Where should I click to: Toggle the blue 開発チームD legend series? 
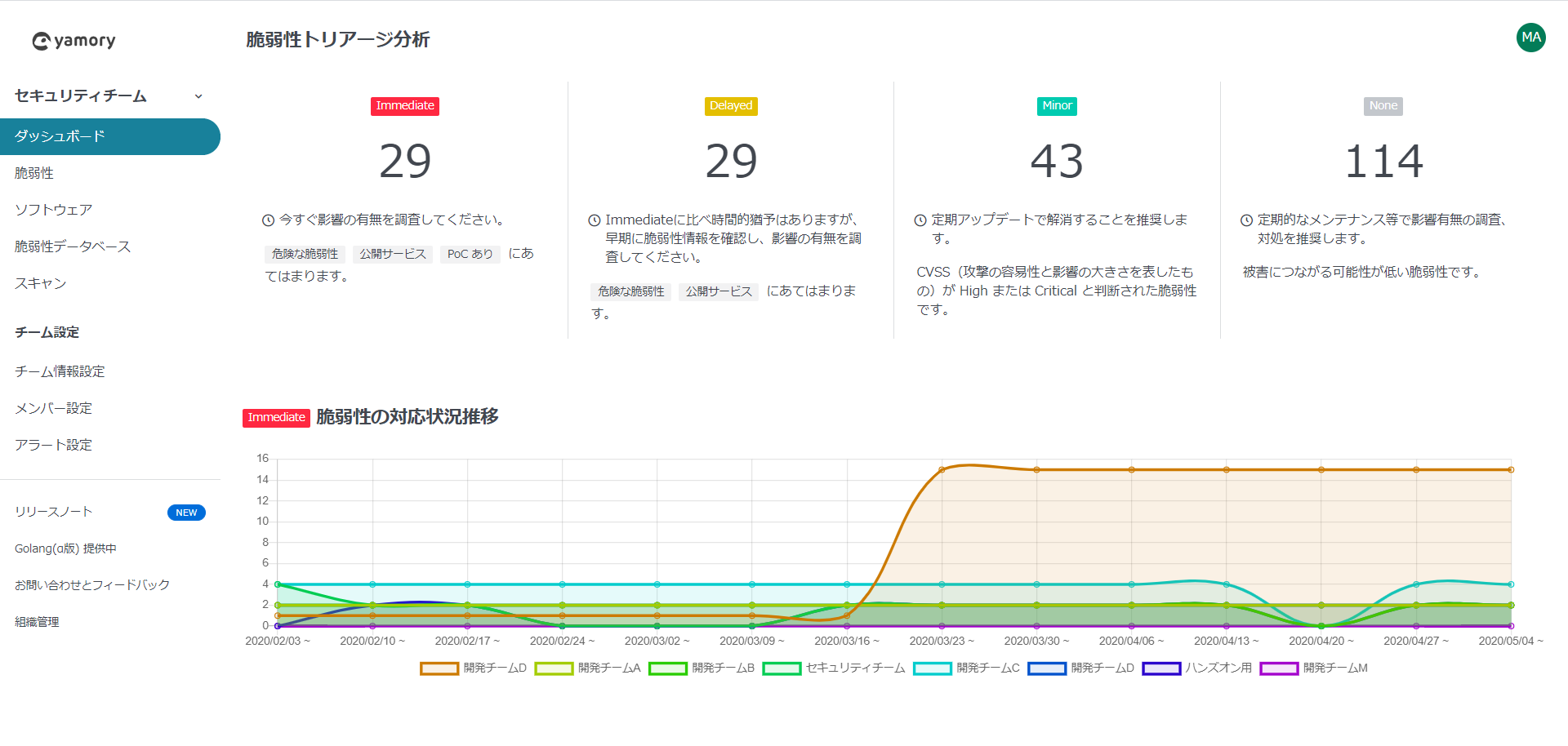coord(1080,668)
